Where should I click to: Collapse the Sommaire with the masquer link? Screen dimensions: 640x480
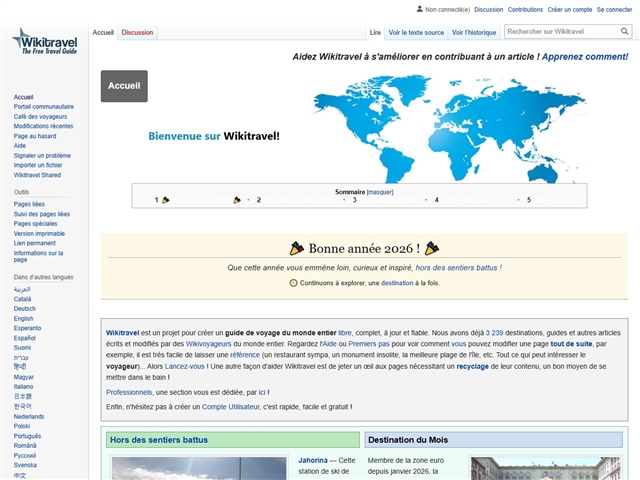tap(380, 192)
